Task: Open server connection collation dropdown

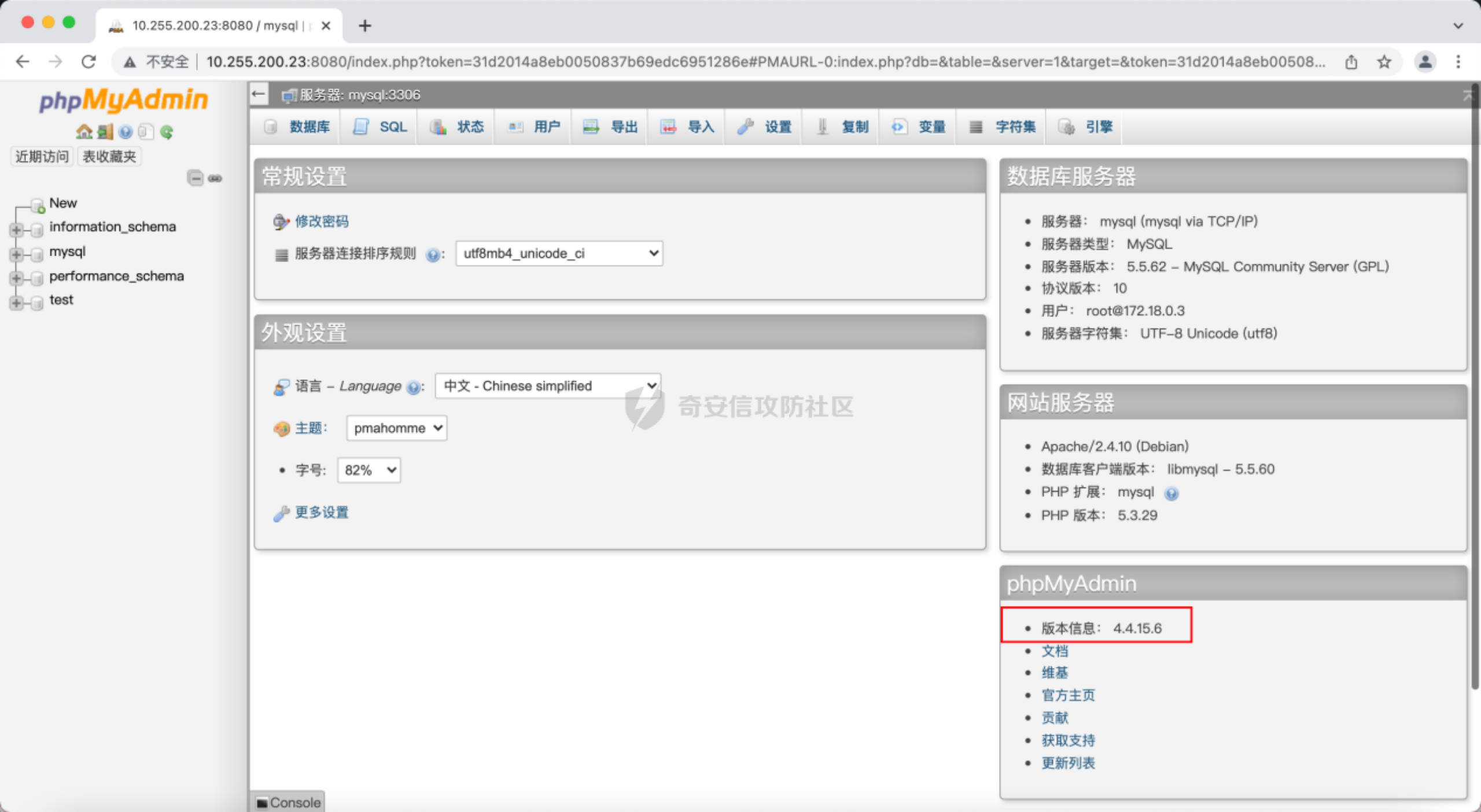Action: tap(559, 253)
